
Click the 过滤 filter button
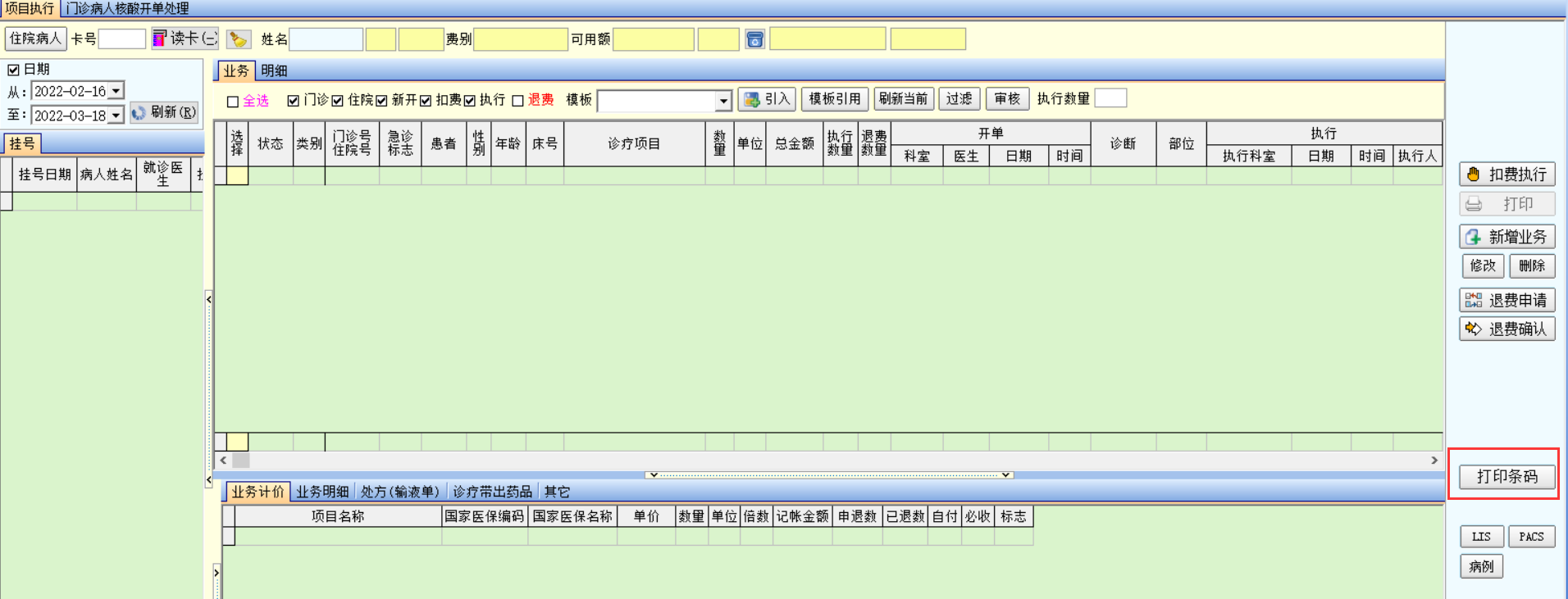(959, 99)
